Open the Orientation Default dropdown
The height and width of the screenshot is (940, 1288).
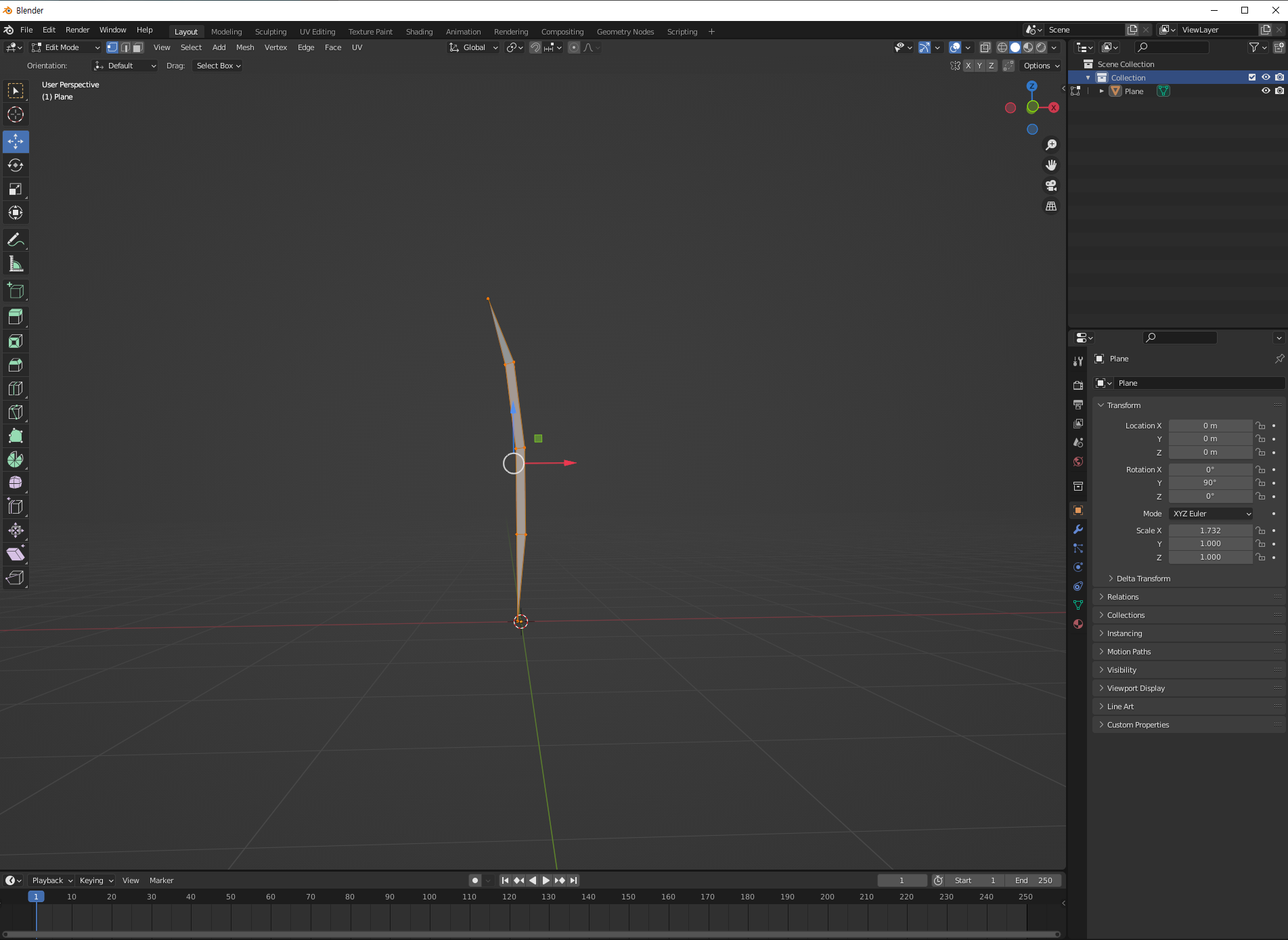(125, 66)
